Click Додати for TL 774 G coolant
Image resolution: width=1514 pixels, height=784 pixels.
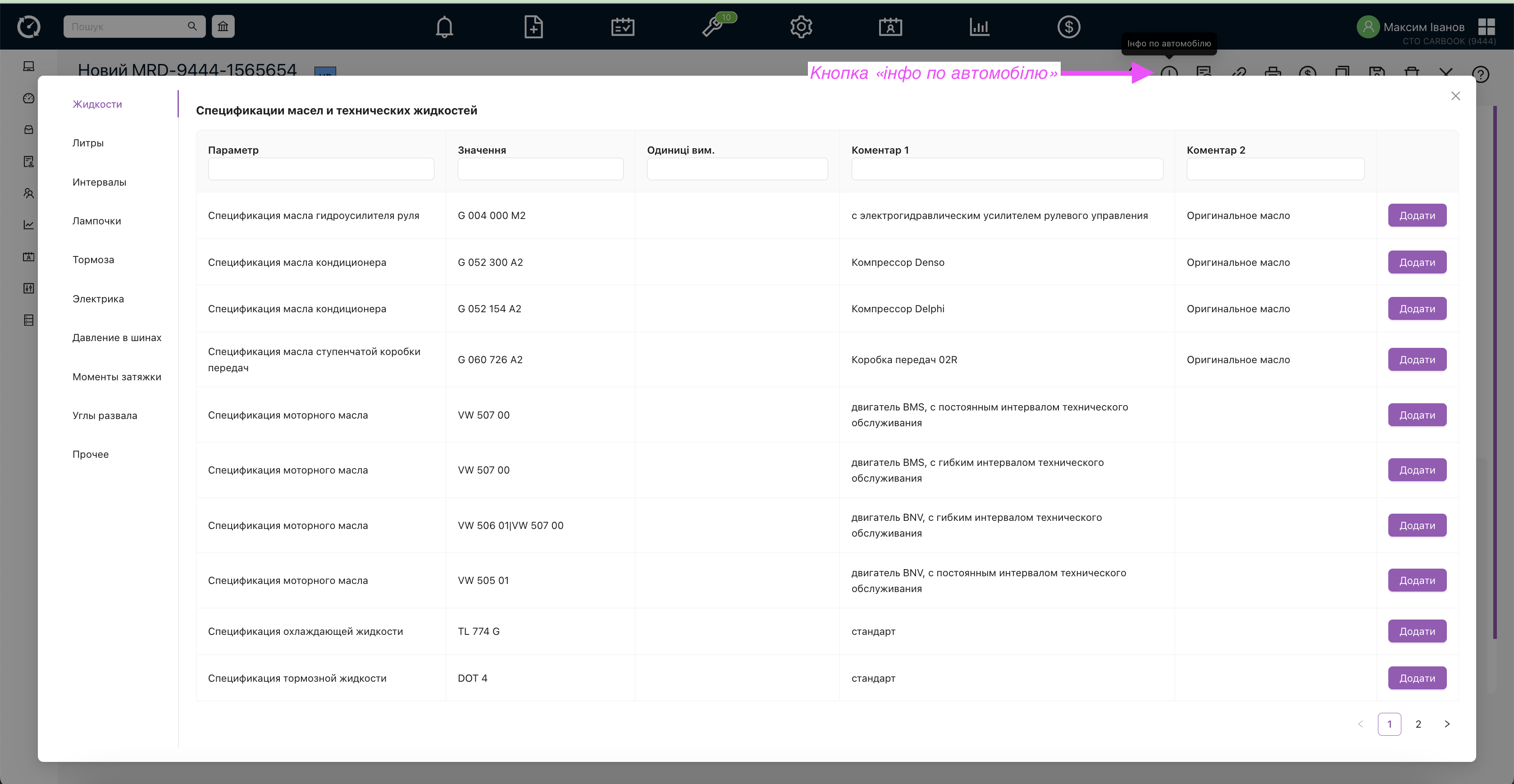pyautogui.click(x=1417, y=631)
